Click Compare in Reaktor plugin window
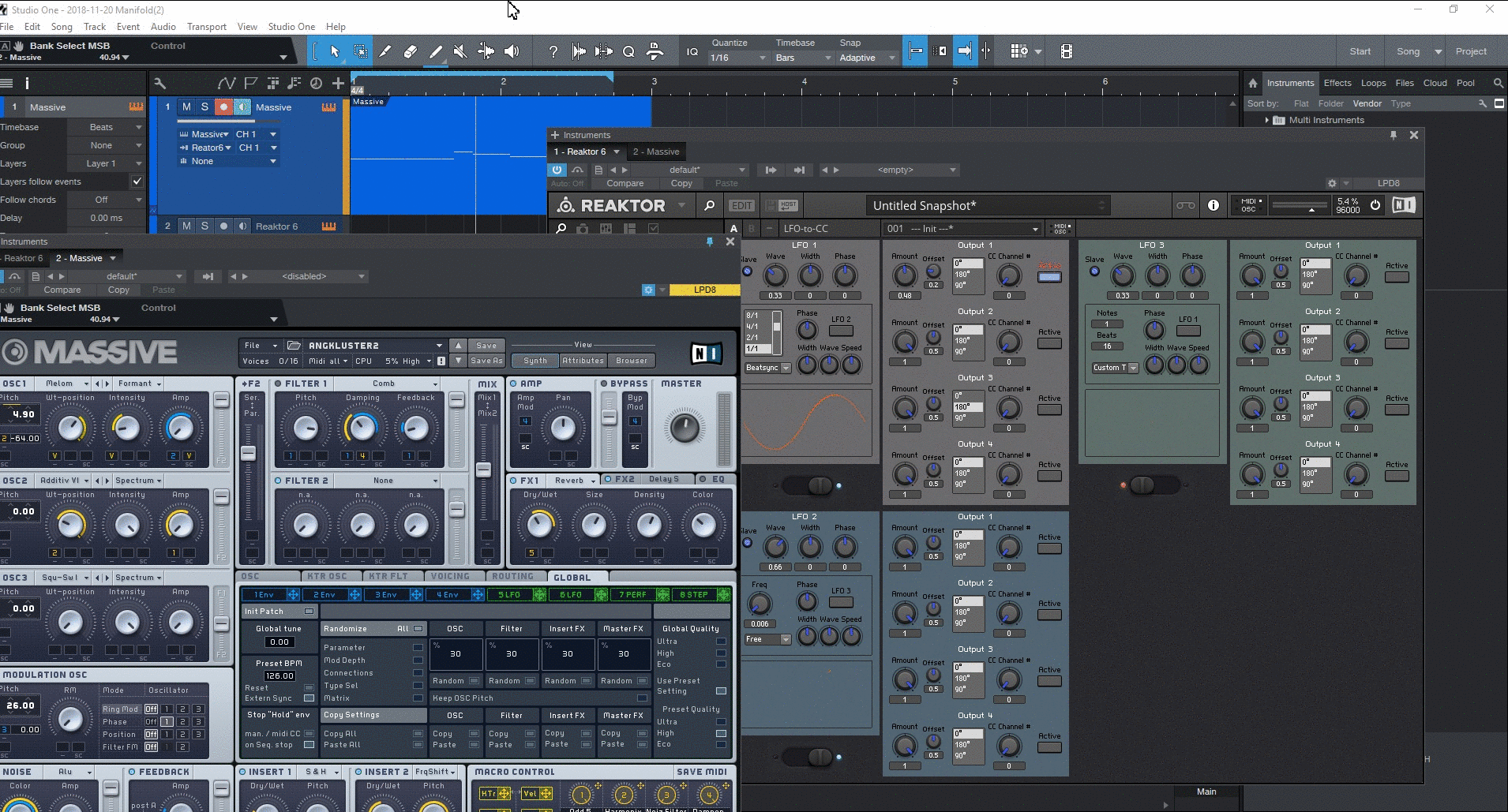 [625, 183]
